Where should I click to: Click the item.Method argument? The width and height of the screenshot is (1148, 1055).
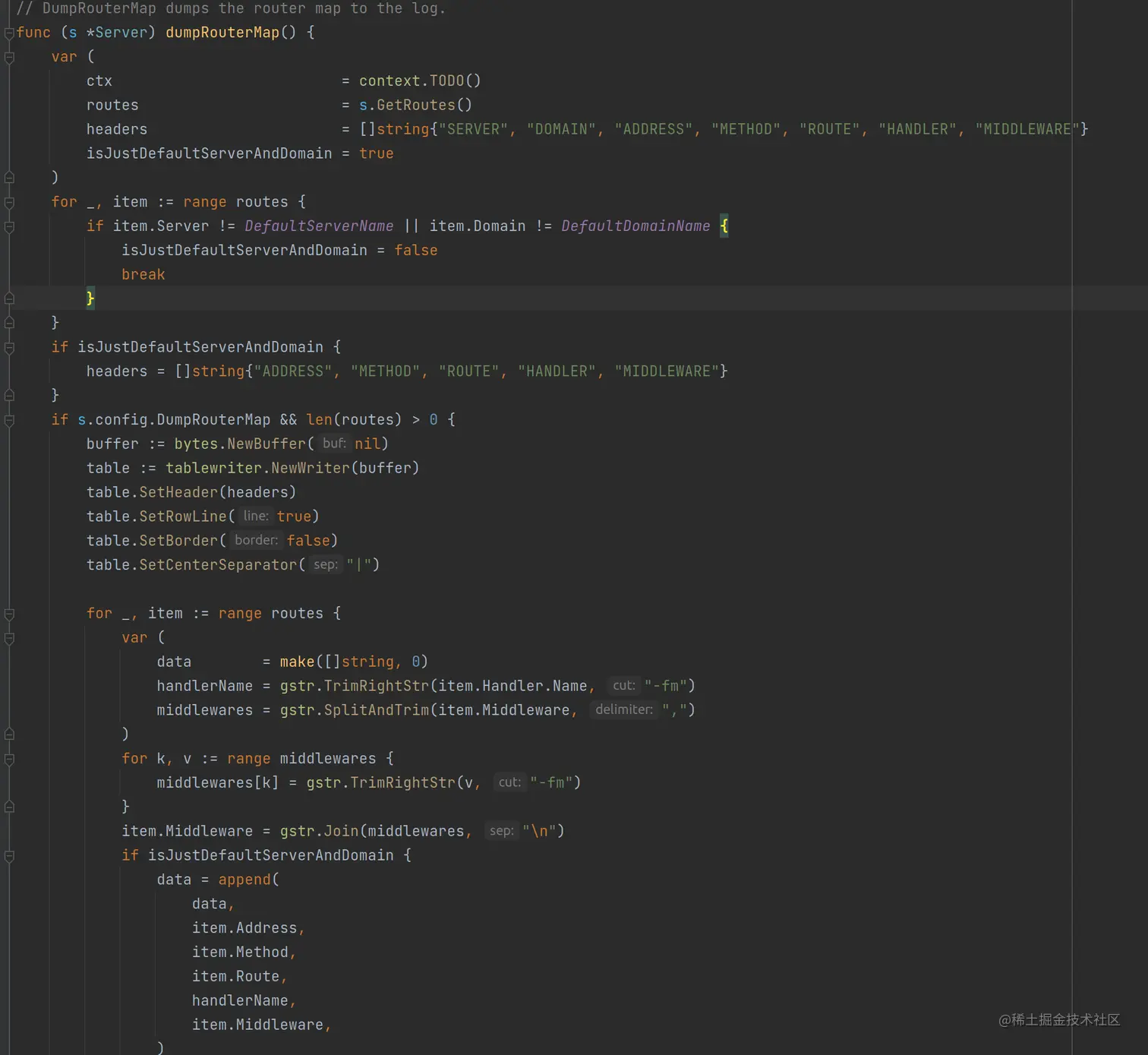click(x=240, y=953)
